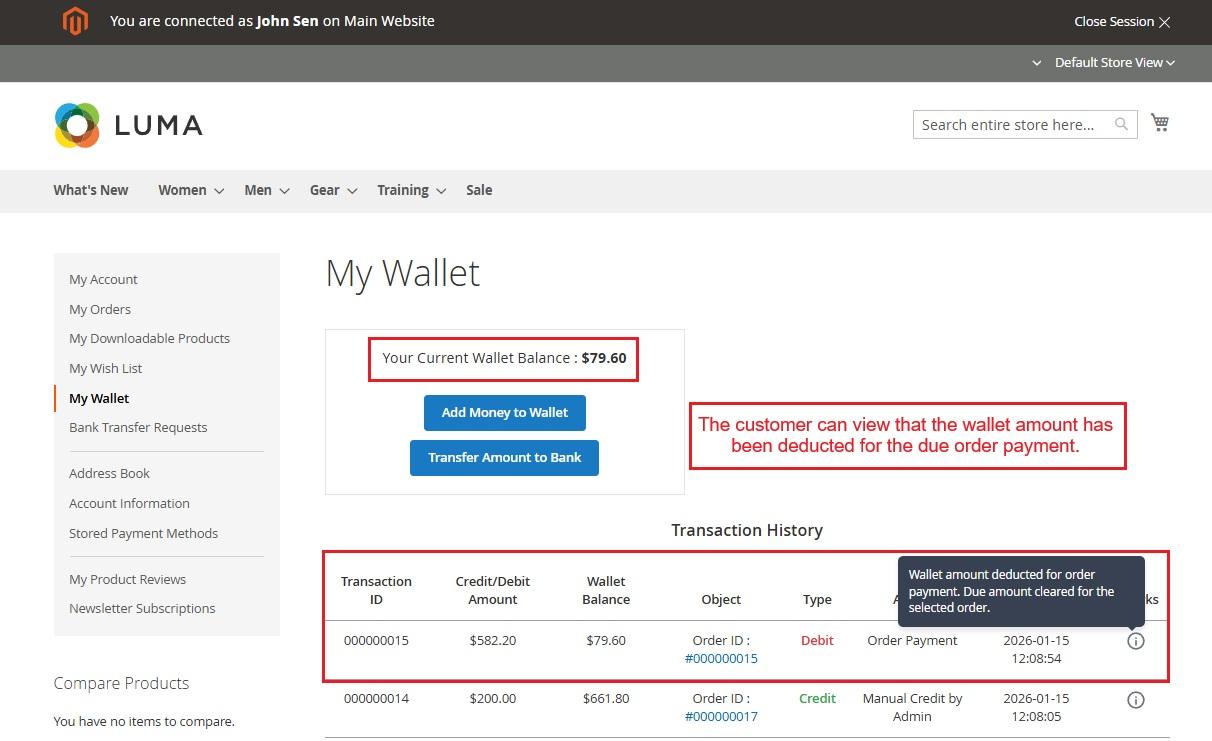The height and width of the screenshot is (741, 1212).
Task: Click info icon for transaction 000000014
Action: click(x=1135, y=700)
